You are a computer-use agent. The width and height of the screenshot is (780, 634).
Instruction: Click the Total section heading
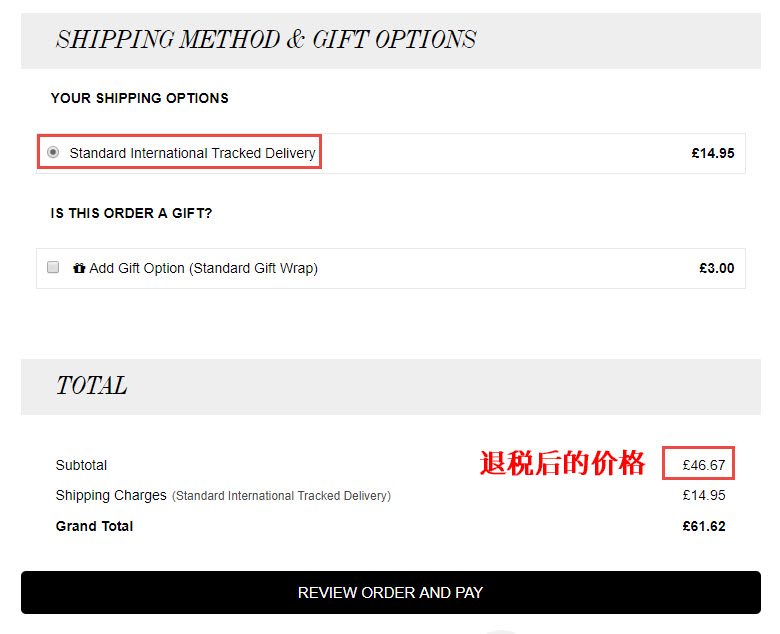[92, 386]
